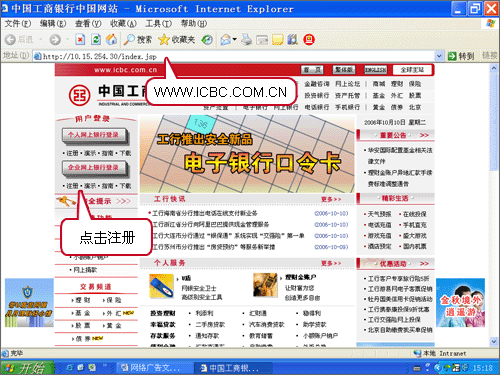The height and width of the screenshot is (375, 500).
Task: Click the U盾 USB key thumbnail
Action: click(x=162, y=286)
